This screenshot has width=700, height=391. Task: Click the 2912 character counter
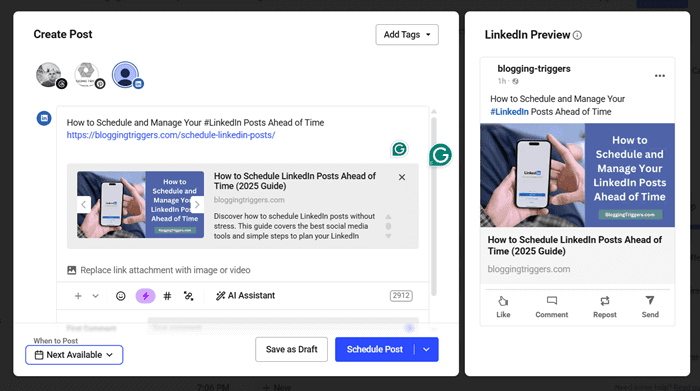pyautogui.click(x=401, y=295)
